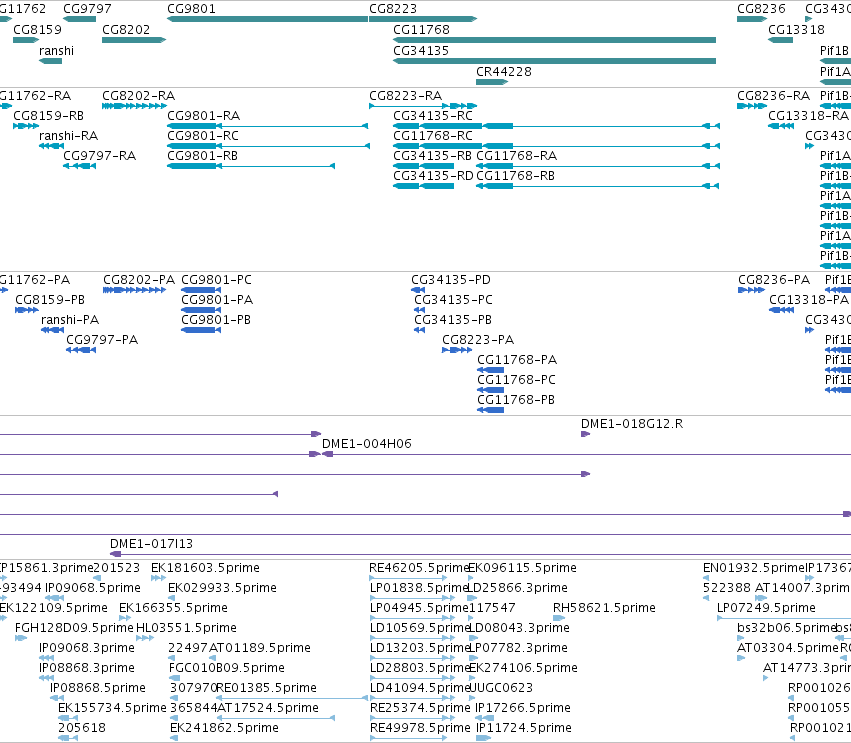
Task: Click transcript label CG11768-RA
Action: point(517,156)
